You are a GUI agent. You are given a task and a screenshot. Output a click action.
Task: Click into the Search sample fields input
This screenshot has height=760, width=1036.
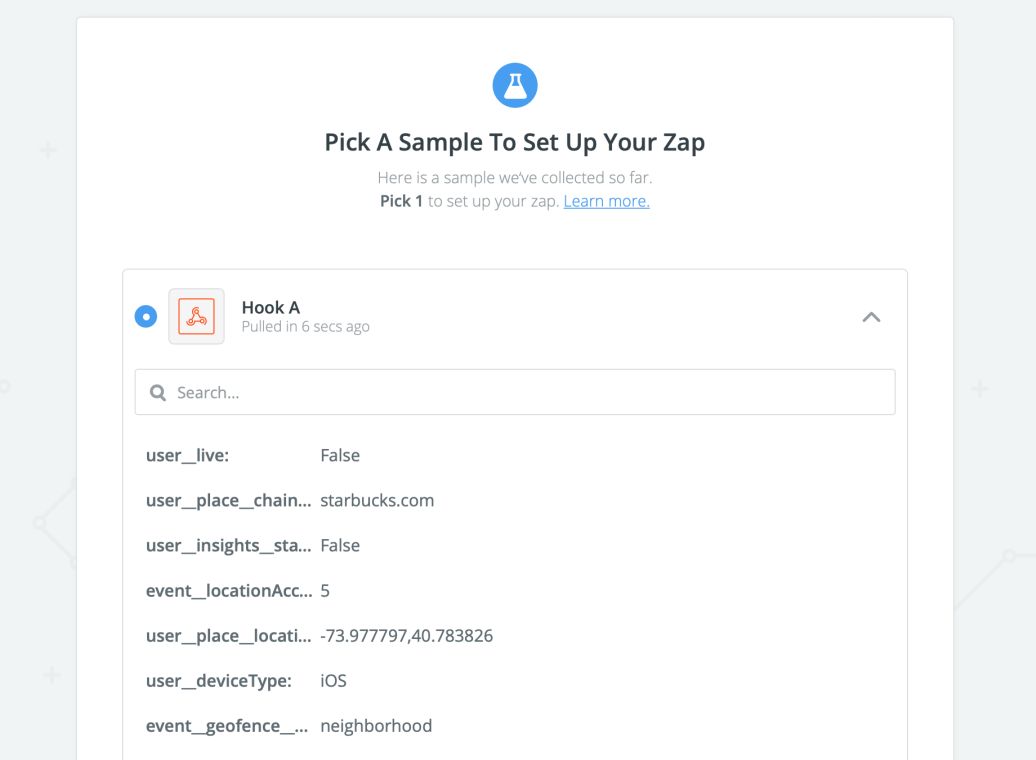pos(530,393)
